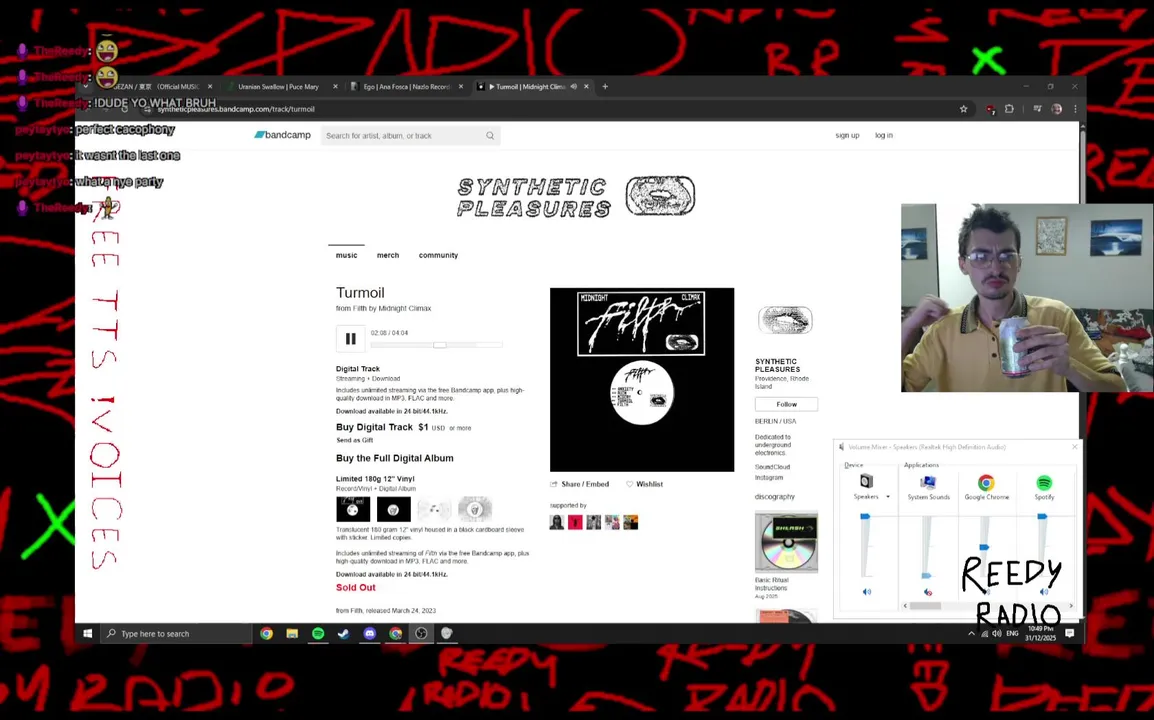Click the log in link
The width and height of the screenshot is (1154, 720).
coord(883,135)
